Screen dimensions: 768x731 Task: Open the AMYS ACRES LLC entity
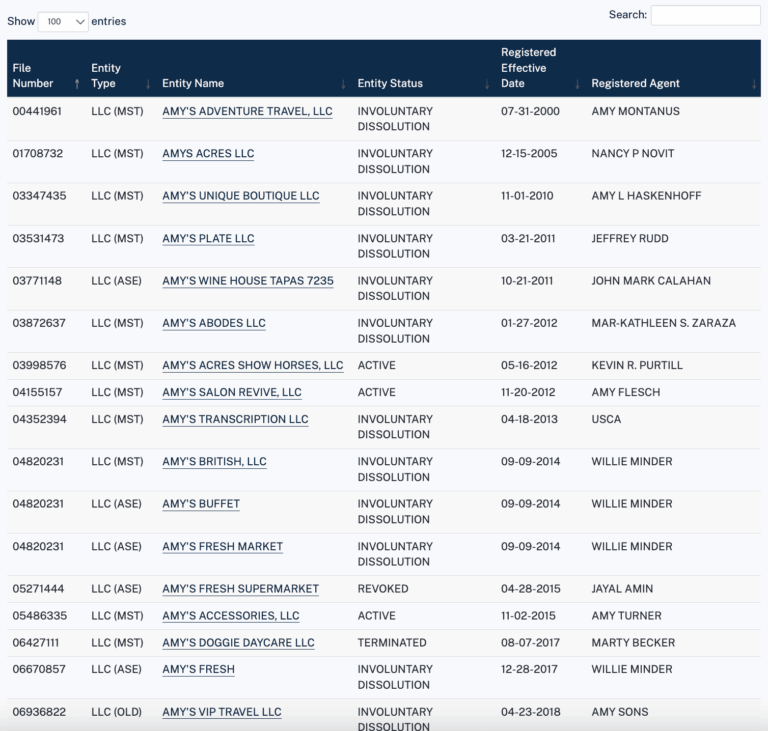click(208, 154)
